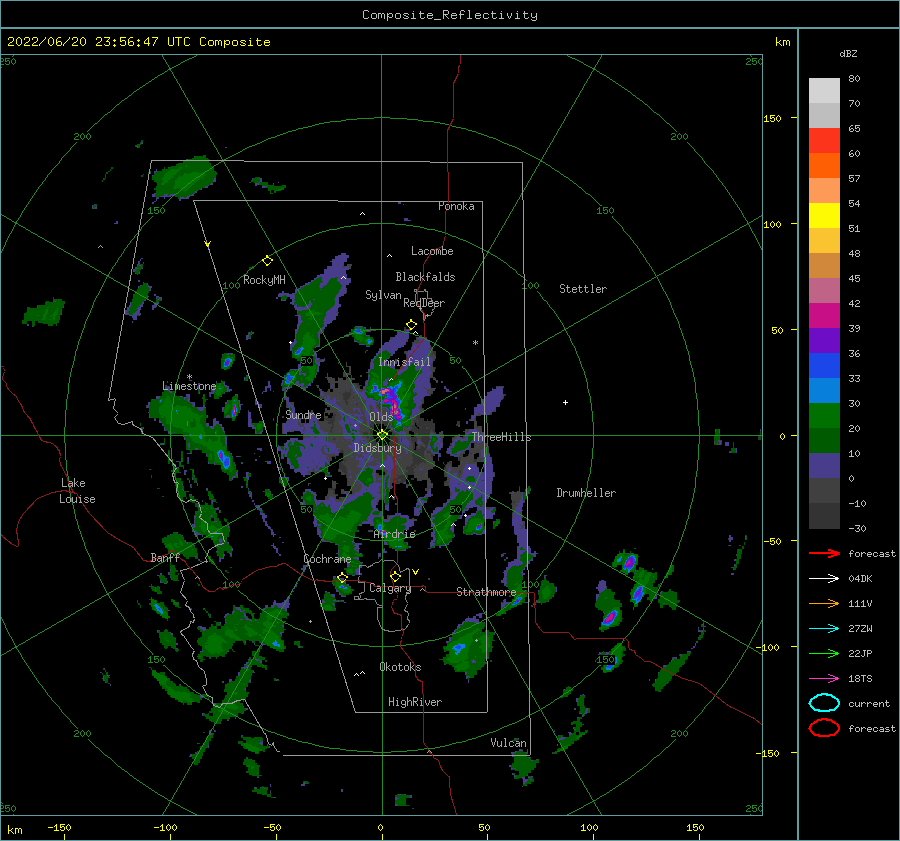
Task: Click the white plus marker north of Drumheller
Action: tap(565, 402)
